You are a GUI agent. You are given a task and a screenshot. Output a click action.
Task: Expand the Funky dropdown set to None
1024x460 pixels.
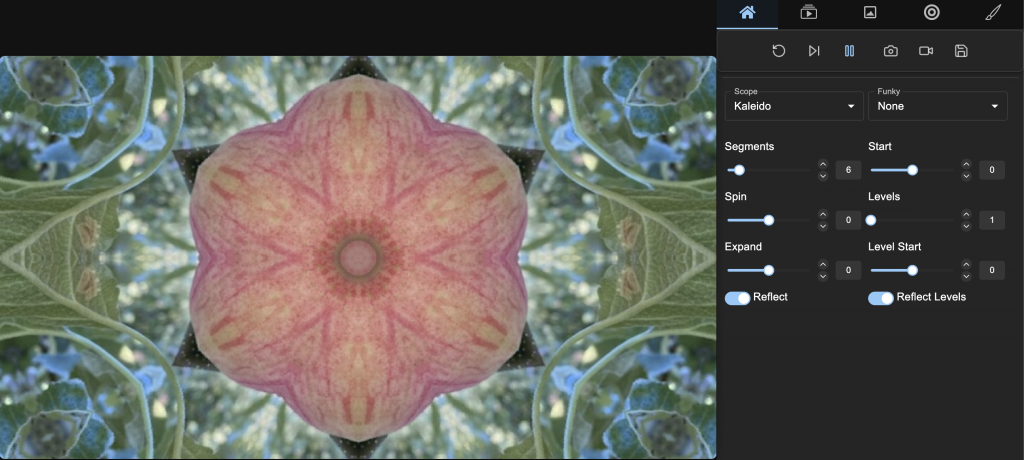pyautogui.click(x=937, y=106)
